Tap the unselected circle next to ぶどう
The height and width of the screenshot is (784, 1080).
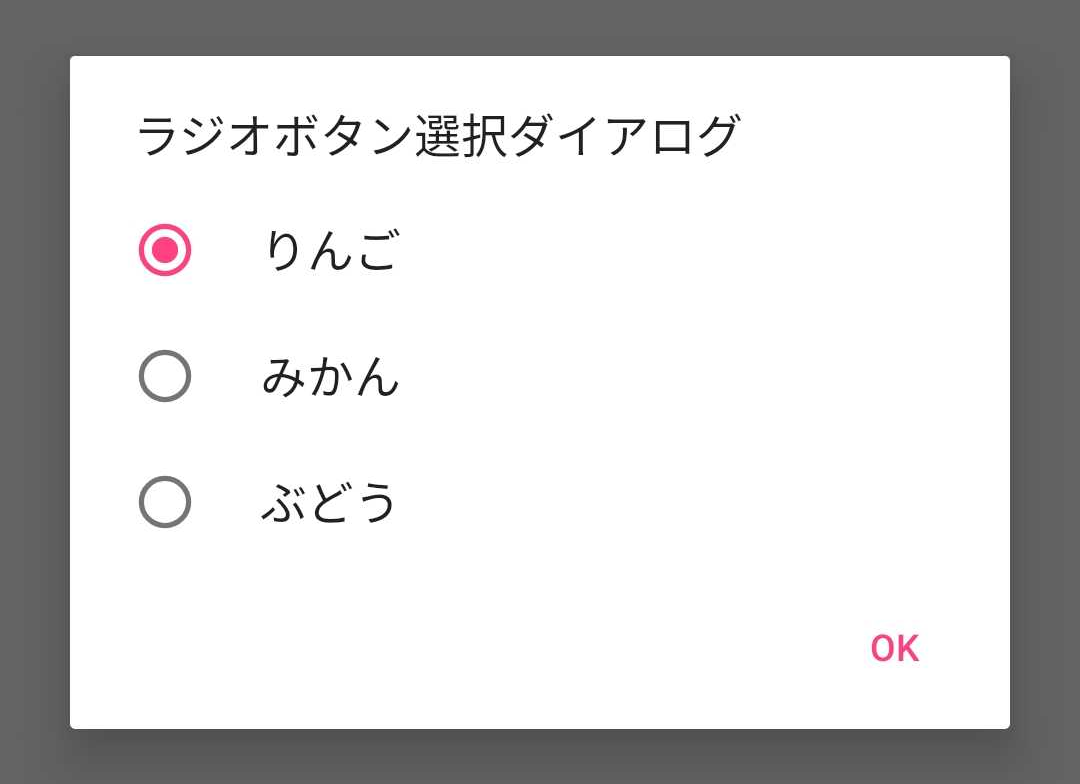click(165, 502)
